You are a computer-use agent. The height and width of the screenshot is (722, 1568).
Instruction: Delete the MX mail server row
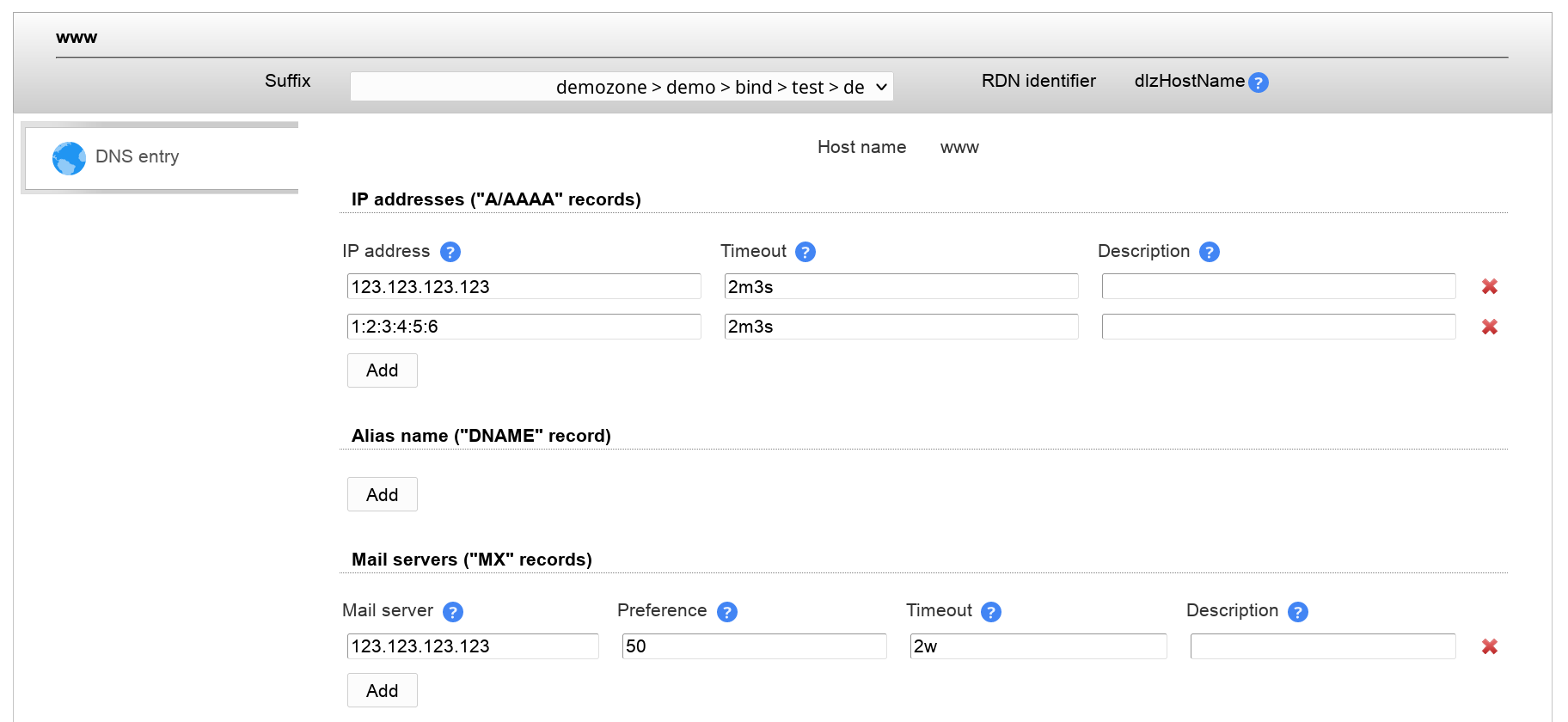point(1489,646)
